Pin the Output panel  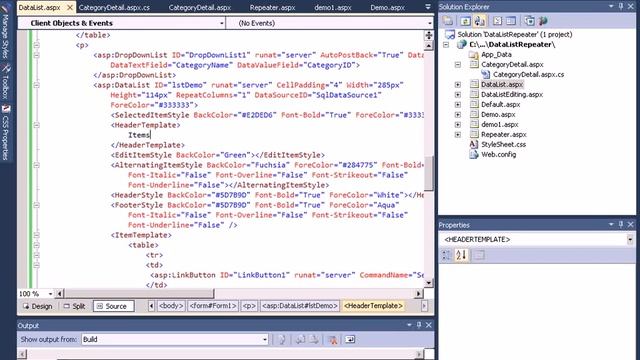(x=419, y=325)
